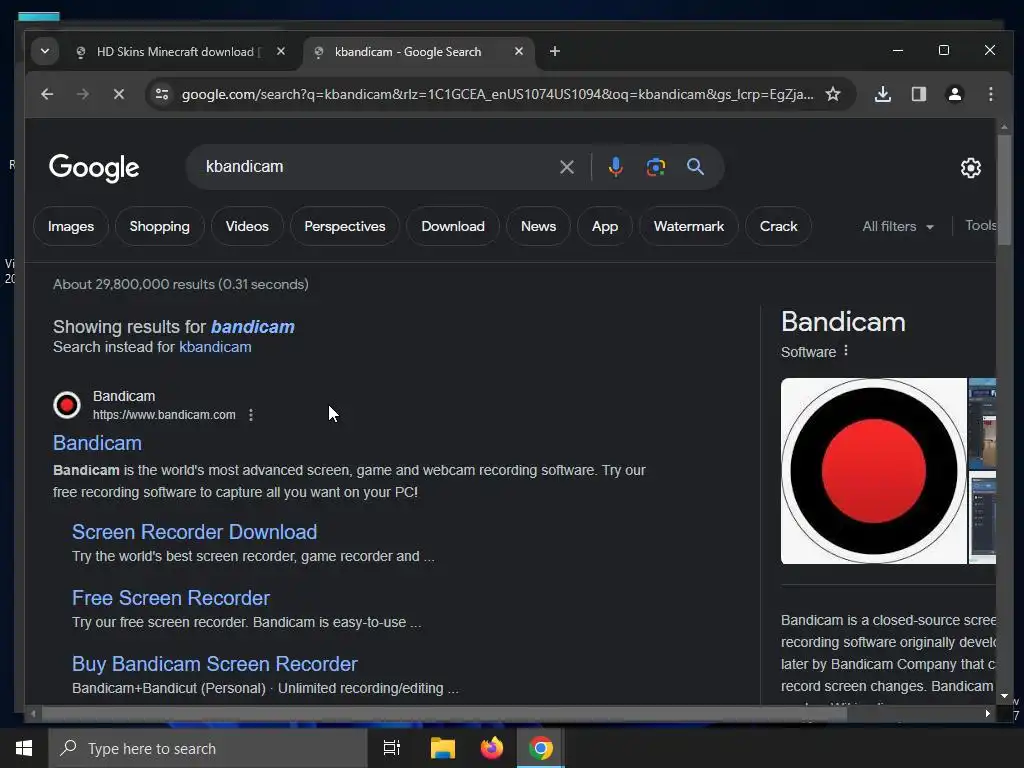Click the horizontal scrollbar right arrow
1024x768 pixels.
(987, 714)
